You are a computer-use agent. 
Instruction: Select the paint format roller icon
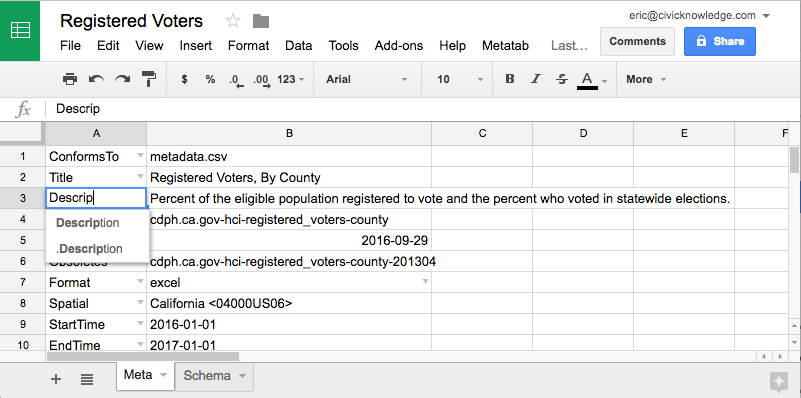tap(149, 79)
